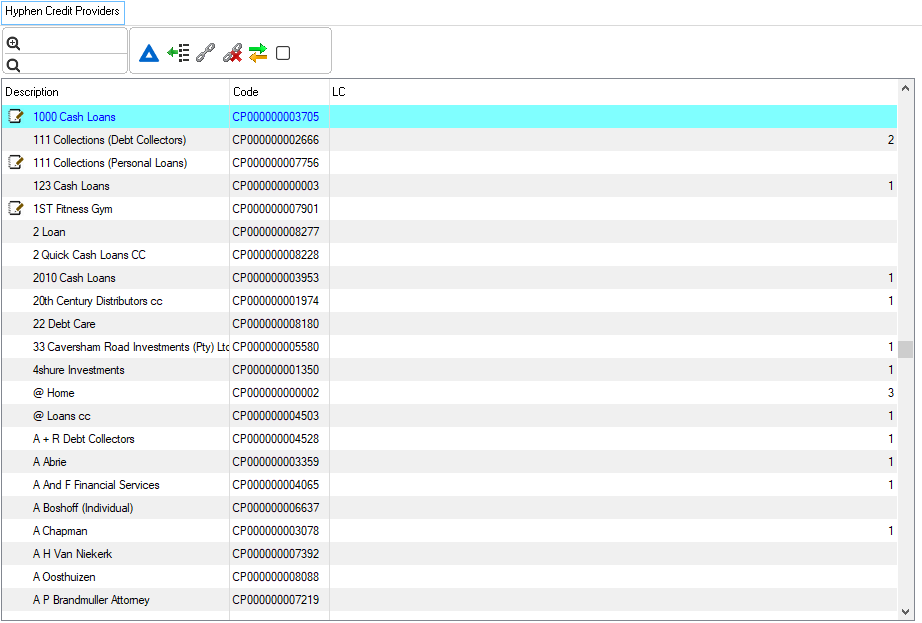Screen dimensions: 922x623
Task: Click the broken link with red cross icon
Action: pyautogui.click(x=231, y=52)
